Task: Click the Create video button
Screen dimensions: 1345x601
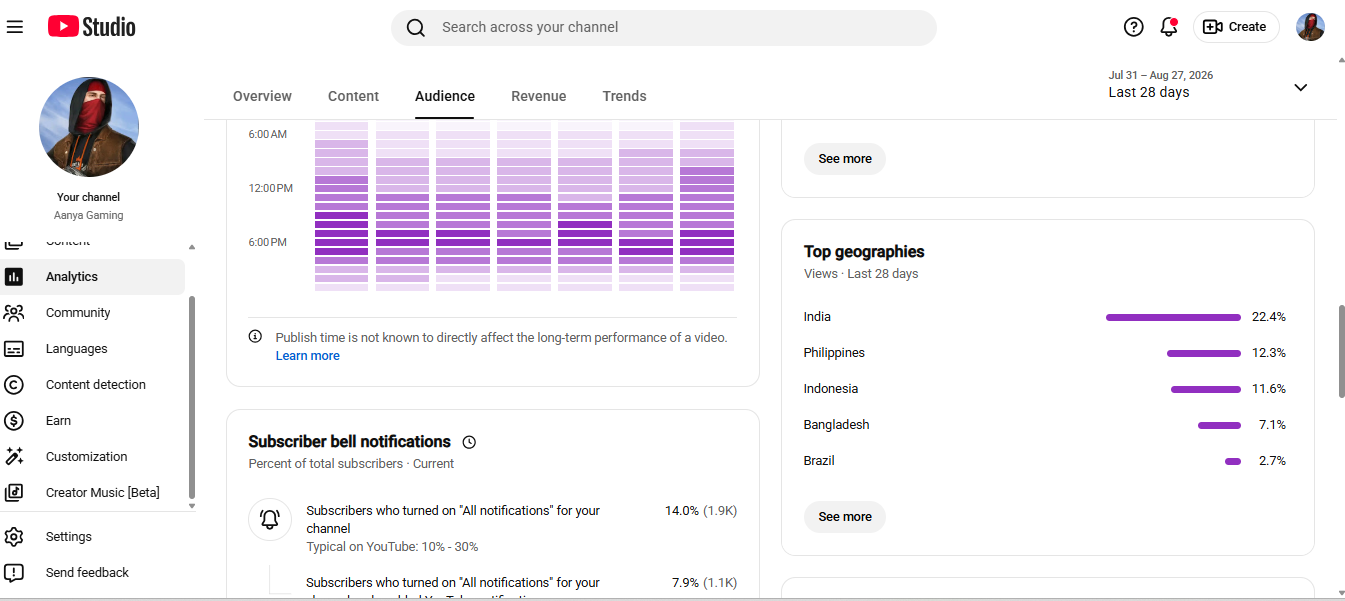Action: click(1236, 27)
